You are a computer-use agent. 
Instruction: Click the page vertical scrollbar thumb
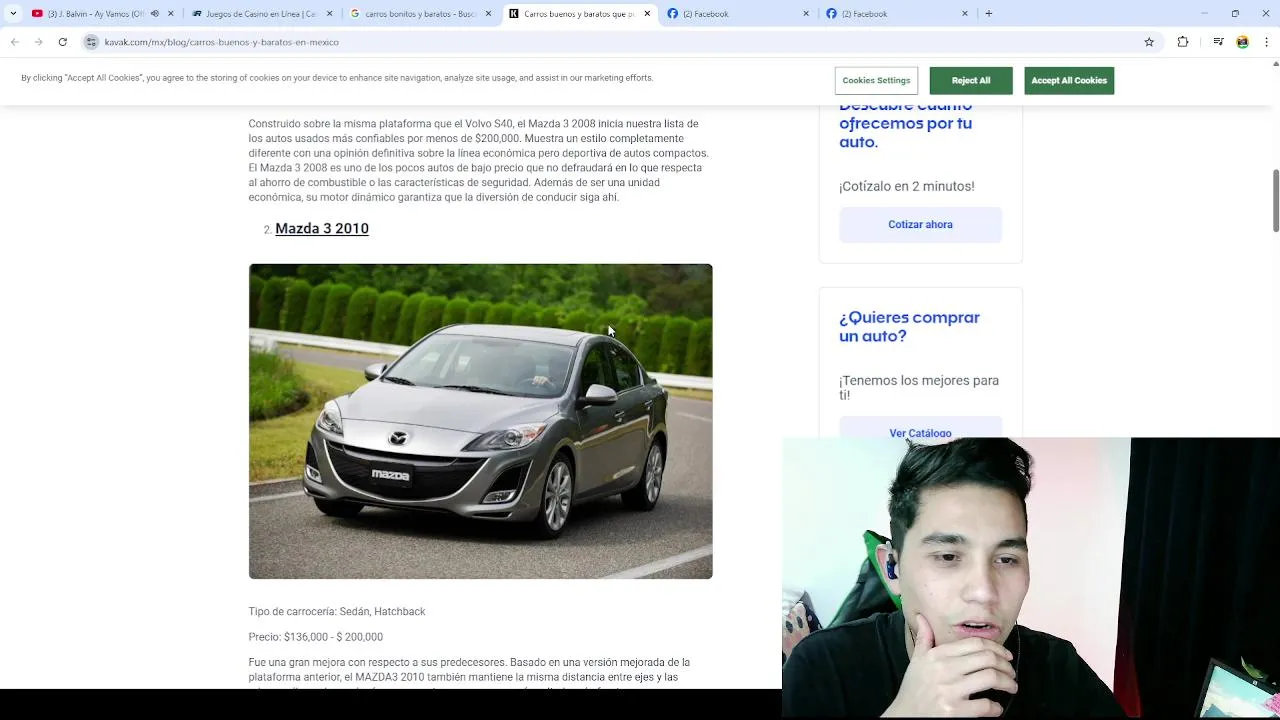point(1275,201)
